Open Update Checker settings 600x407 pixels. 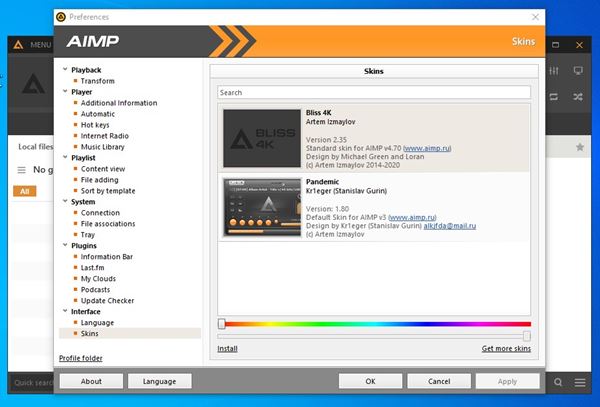click(x=108, y=301)
